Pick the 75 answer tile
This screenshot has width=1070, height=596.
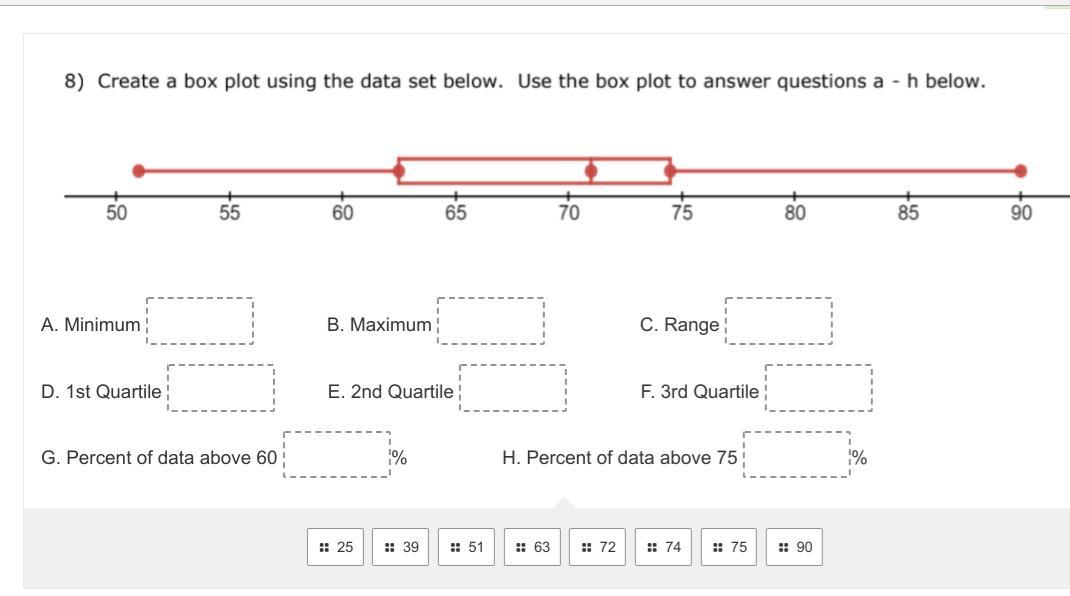pyautogui.click(x=729, y=547)
